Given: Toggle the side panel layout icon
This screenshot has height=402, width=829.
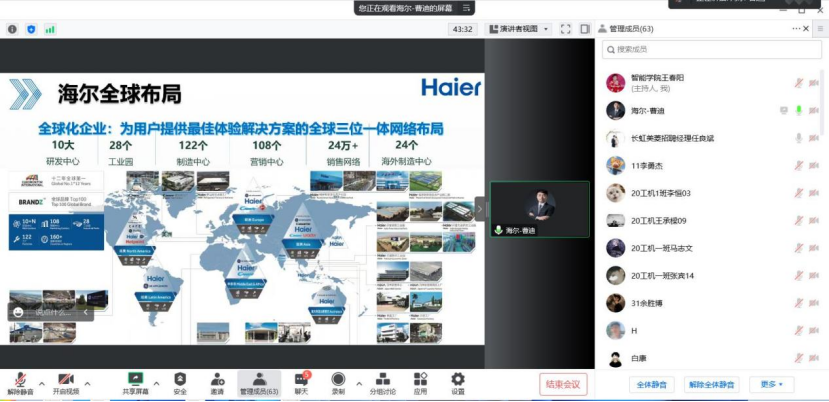Looking at the screenshot, I should [585, 29].
